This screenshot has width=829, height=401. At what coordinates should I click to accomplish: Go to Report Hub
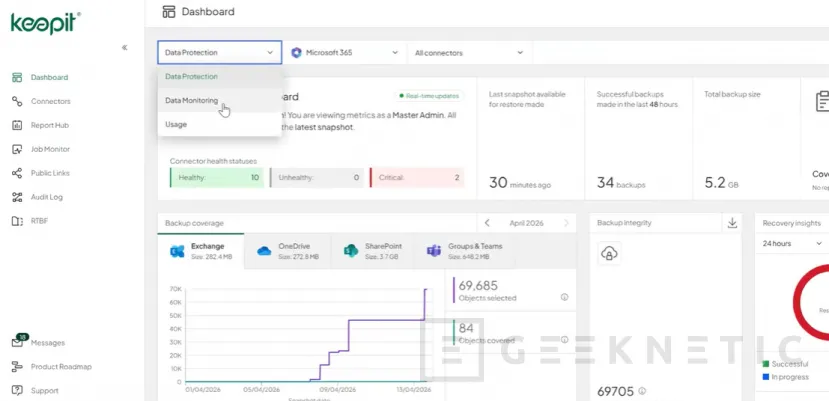click(x=40, y=125)
